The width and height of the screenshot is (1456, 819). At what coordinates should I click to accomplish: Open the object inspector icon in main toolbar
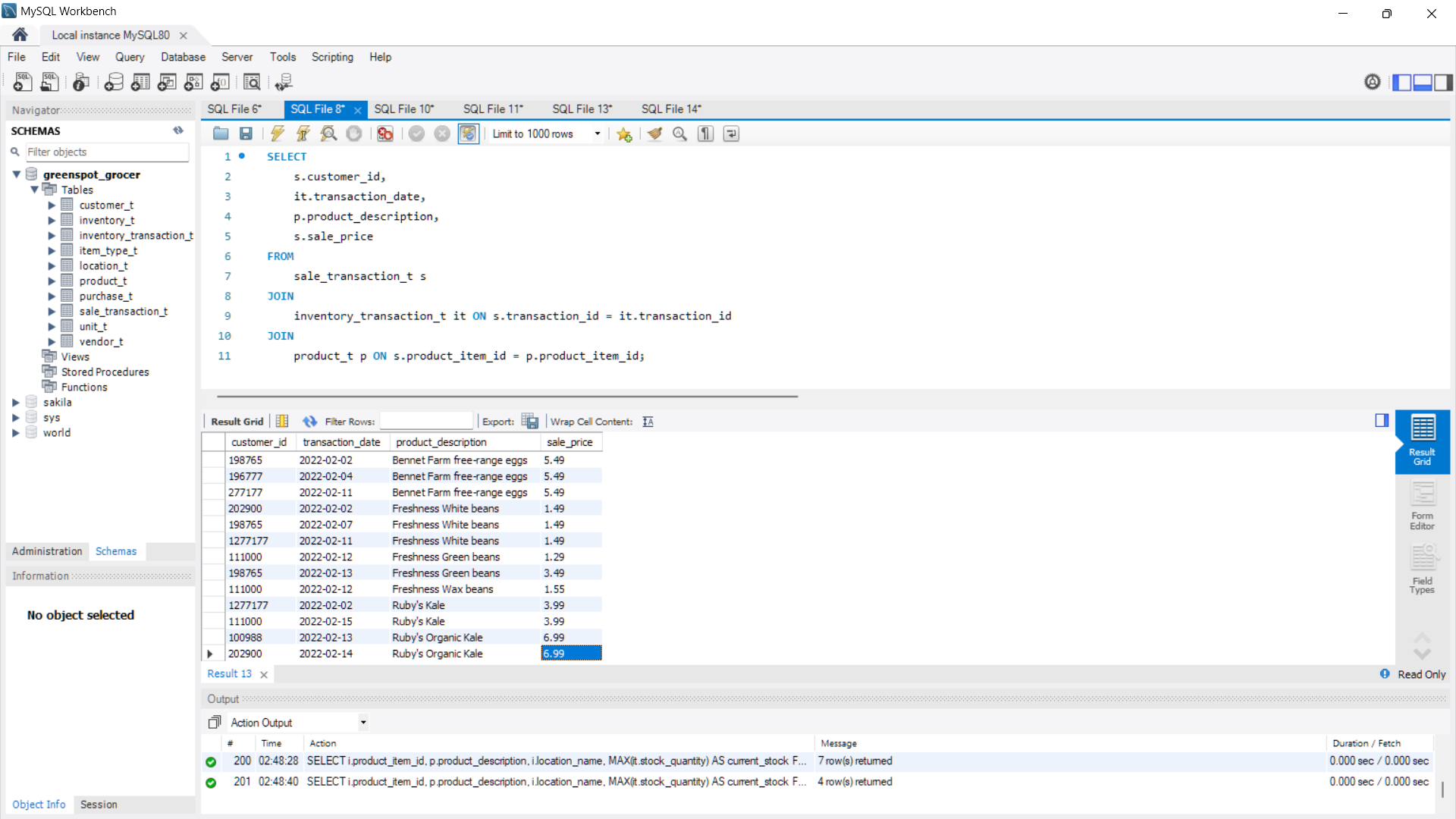pyautogui.click(x=81, y=82)
